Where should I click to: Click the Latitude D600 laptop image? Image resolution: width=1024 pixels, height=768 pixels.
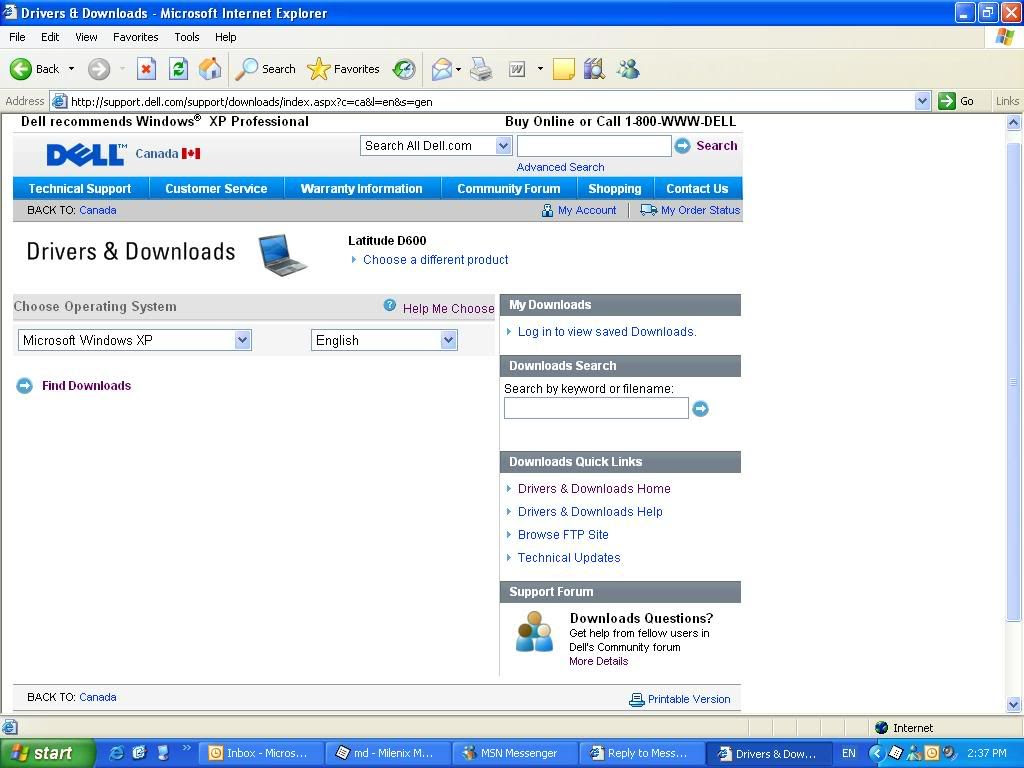282,255
